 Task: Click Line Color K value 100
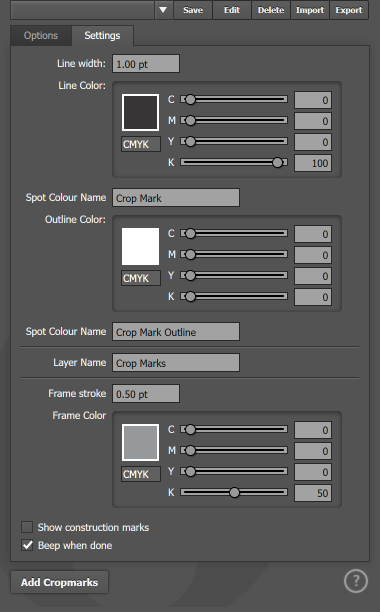pos(313,163)
